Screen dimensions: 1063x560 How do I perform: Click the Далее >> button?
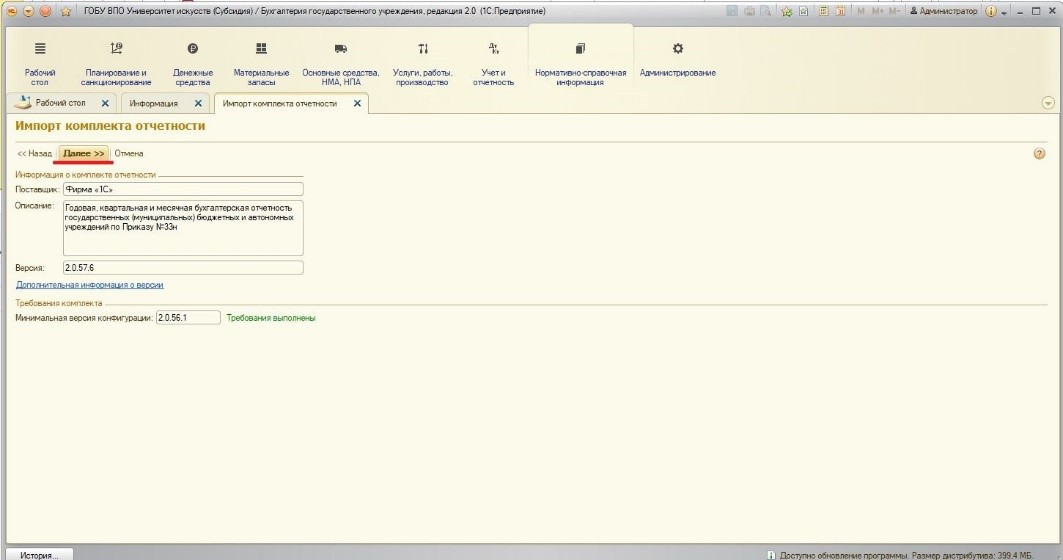[x=83, y=154]
